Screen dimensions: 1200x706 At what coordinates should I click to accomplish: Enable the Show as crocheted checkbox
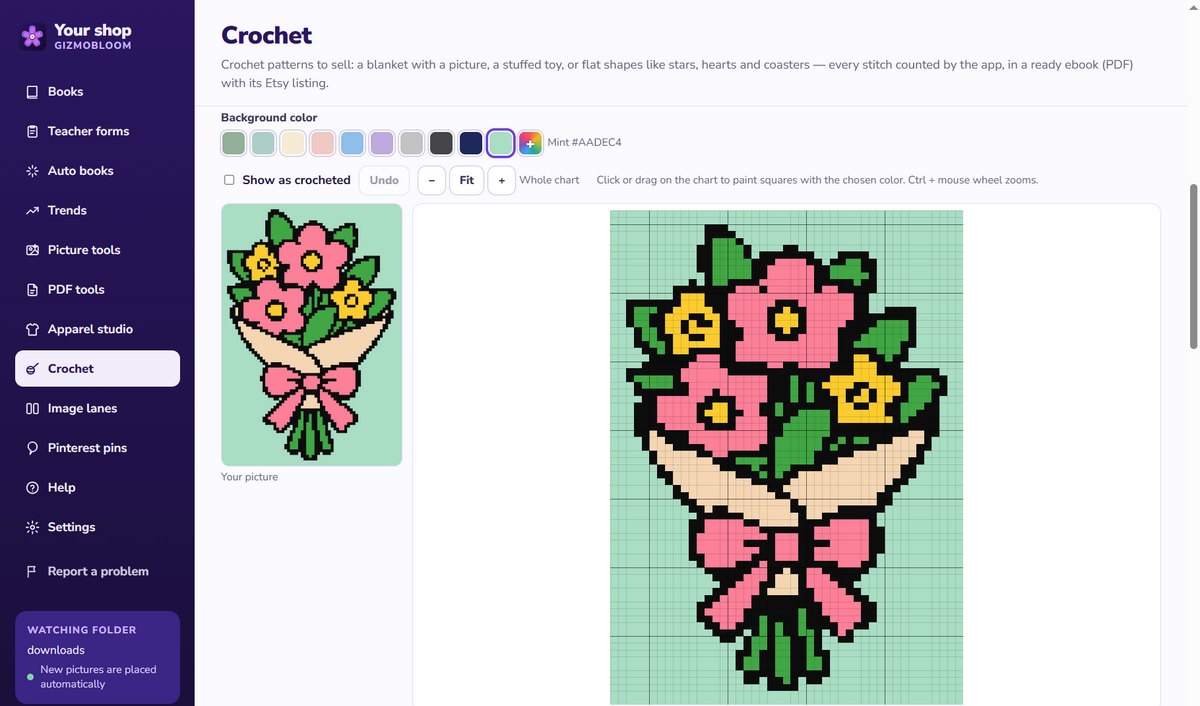[229, 180]
